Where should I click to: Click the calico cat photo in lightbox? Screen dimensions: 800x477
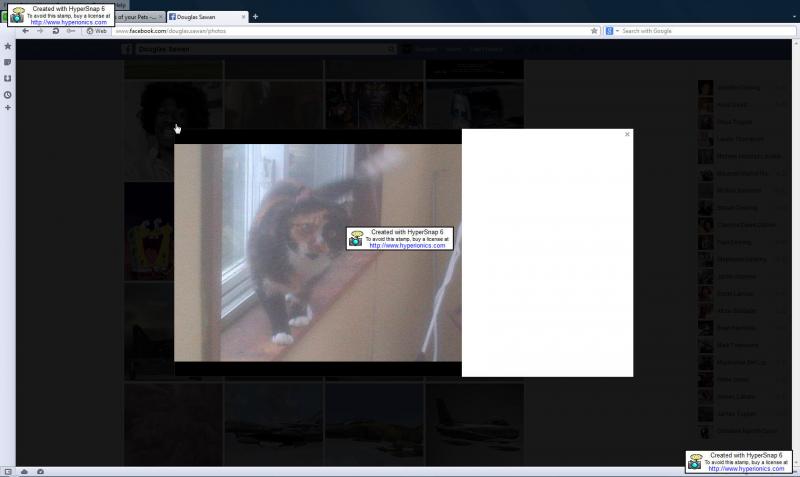(318, 253)
